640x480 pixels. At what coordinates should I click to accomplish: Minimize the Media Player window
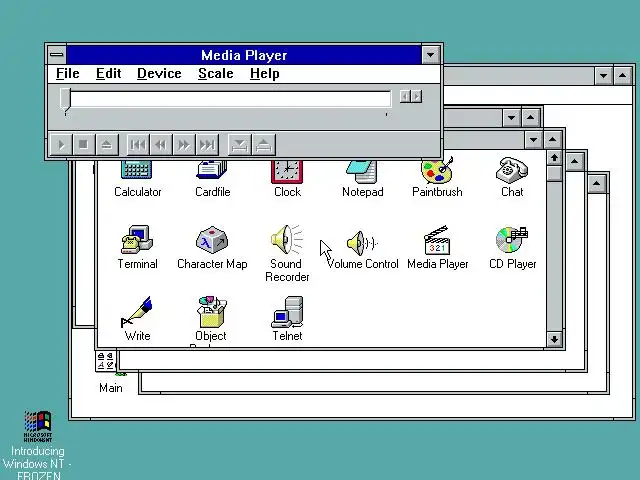[x=431, y=54]
